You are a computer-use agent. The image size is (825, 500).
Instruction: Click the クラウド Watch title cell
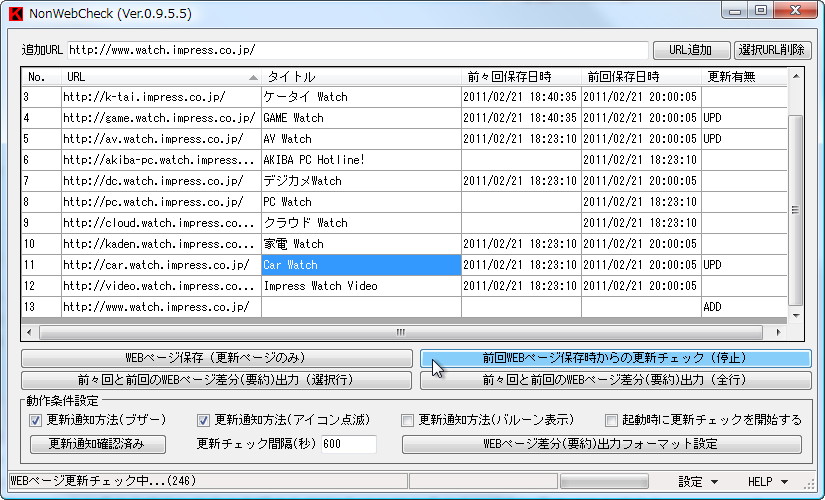tap(361, 223)
